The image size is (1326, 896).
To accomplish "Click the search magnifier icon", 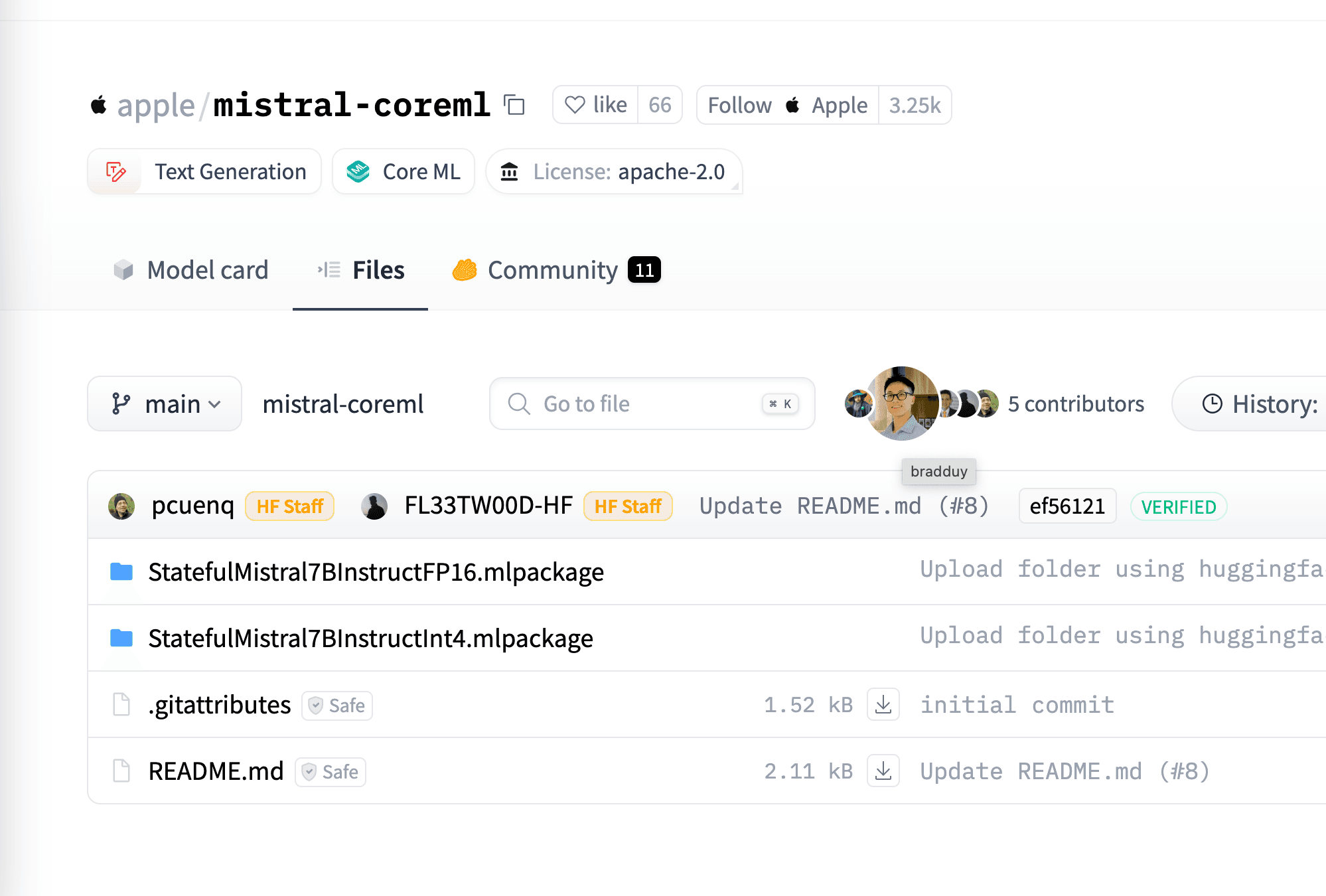I will pyautogui.click(x=519, y=404).
